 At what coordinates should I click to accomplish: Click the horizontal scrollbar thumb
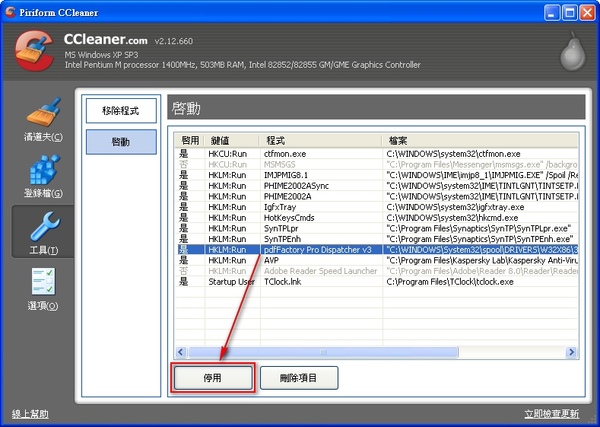(323, 352)
